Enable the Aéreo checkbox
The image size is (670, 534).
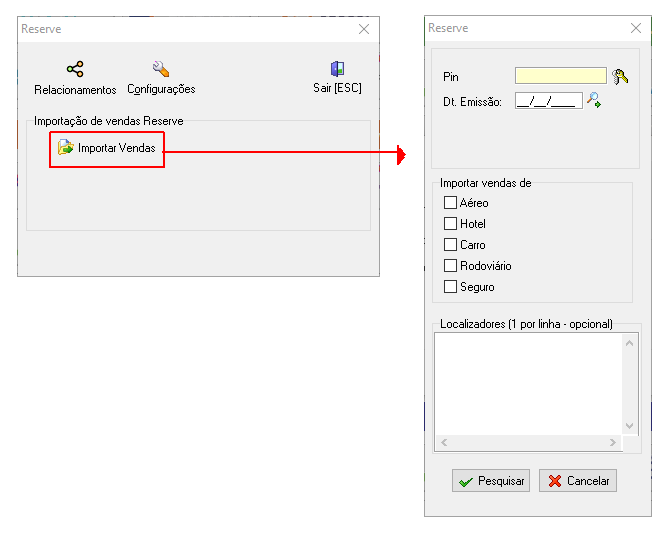pyautogui.click(x=450, y=202)
